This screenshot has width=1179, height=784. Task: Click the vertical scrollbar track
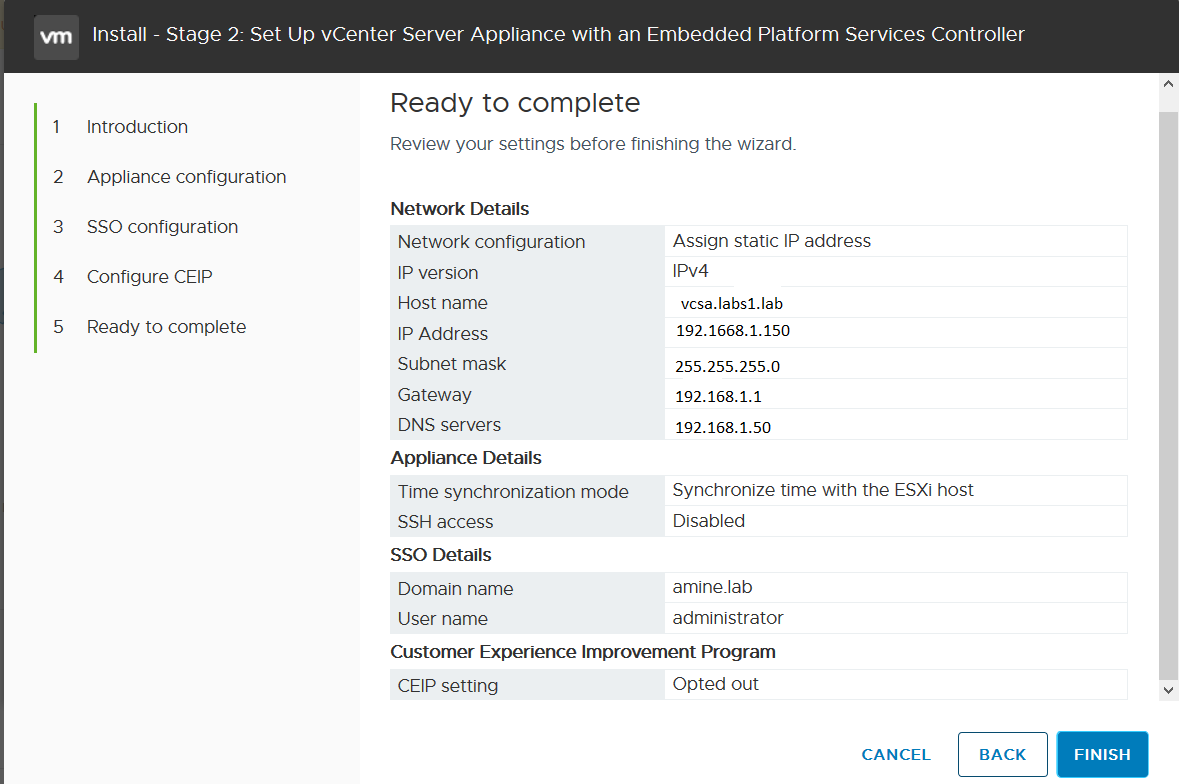(1167, 400)
